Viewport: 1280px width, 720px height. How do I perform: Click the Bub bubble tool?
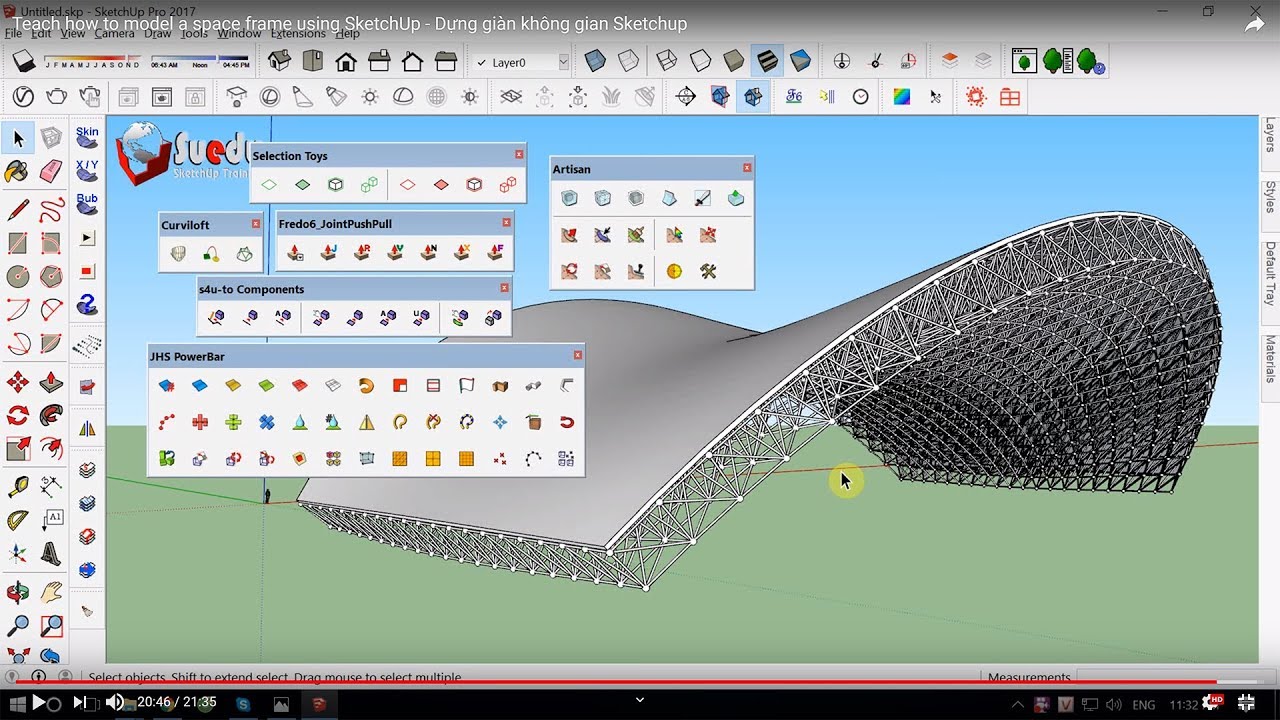coord(87,204)
